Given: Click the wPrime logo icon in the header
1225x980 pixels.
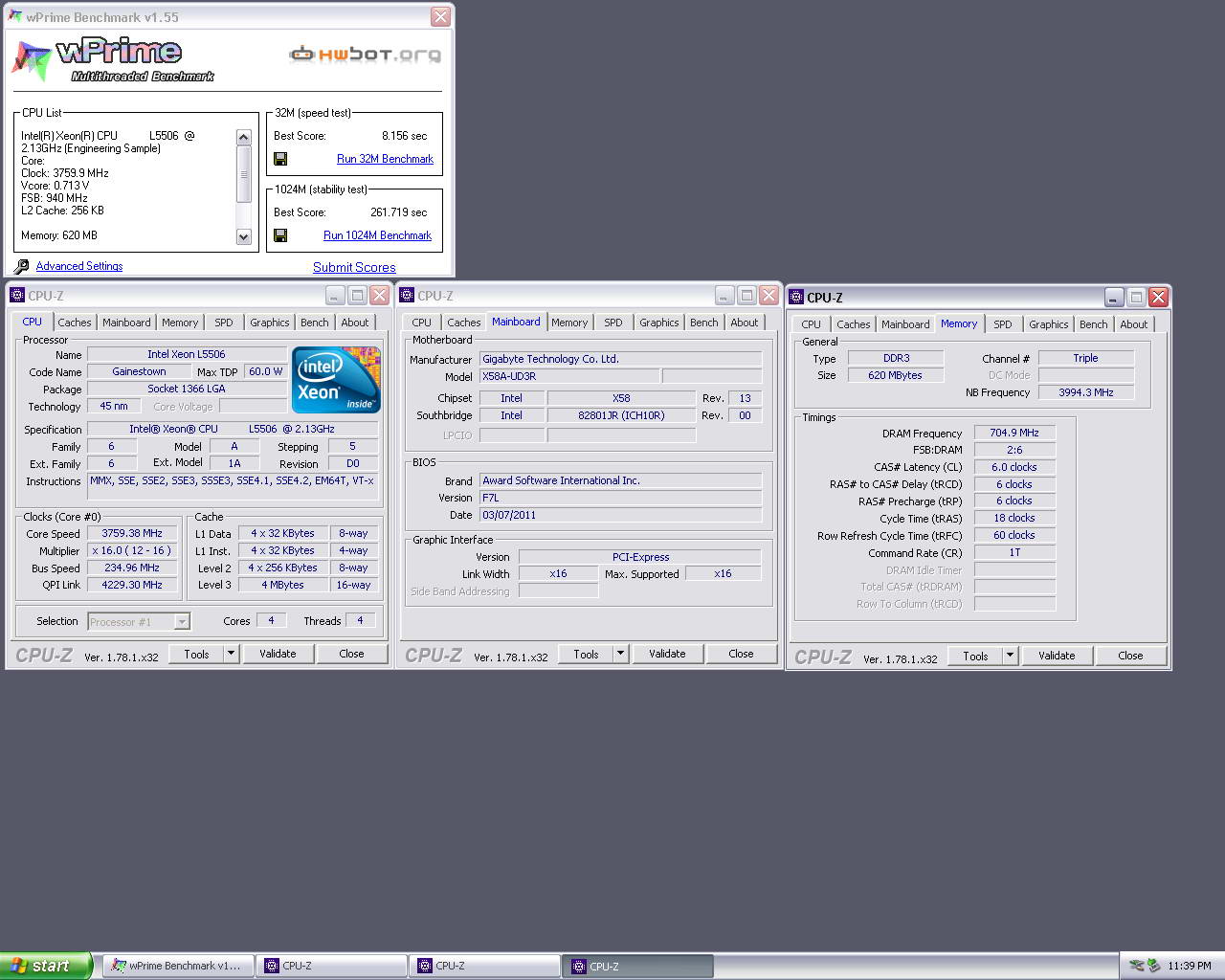Looking at the screenshot, I should coord(32,60).
